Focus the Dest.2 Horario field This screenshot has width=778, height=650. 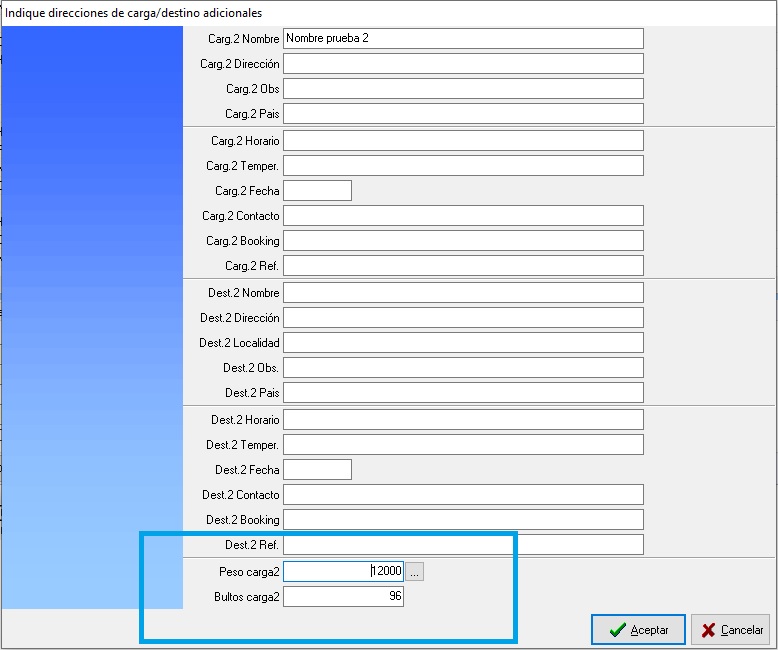click(463, 420)
